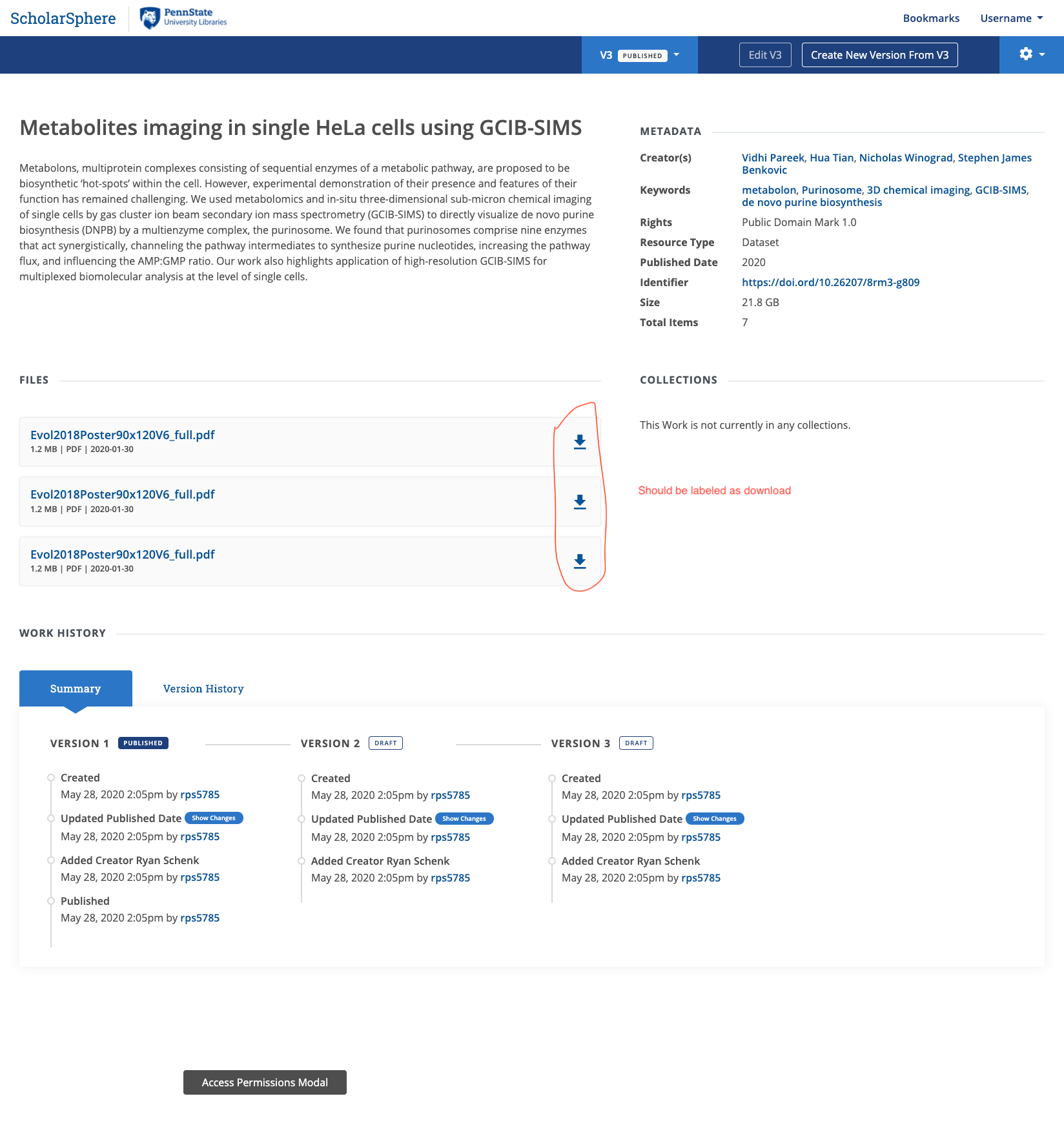The width and height of the screenshot is (1064, 1136).
Task: Open the Purinosome keyword link
Action: [832, 190]
